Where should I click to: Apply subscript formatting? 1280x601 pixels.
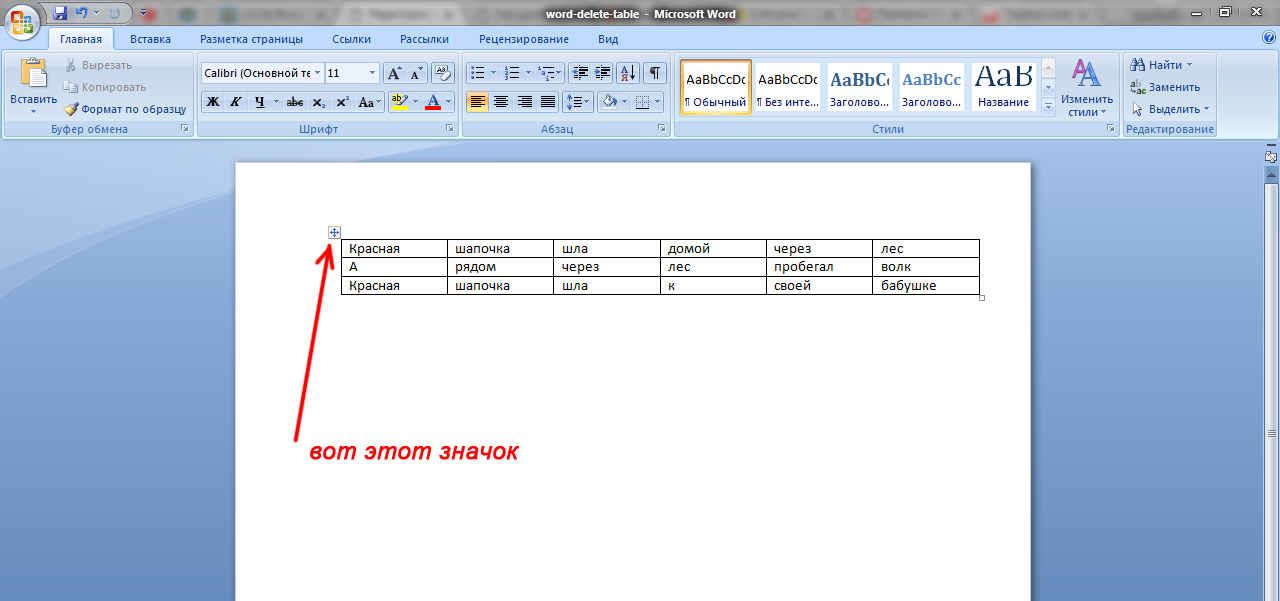point(318,102)
